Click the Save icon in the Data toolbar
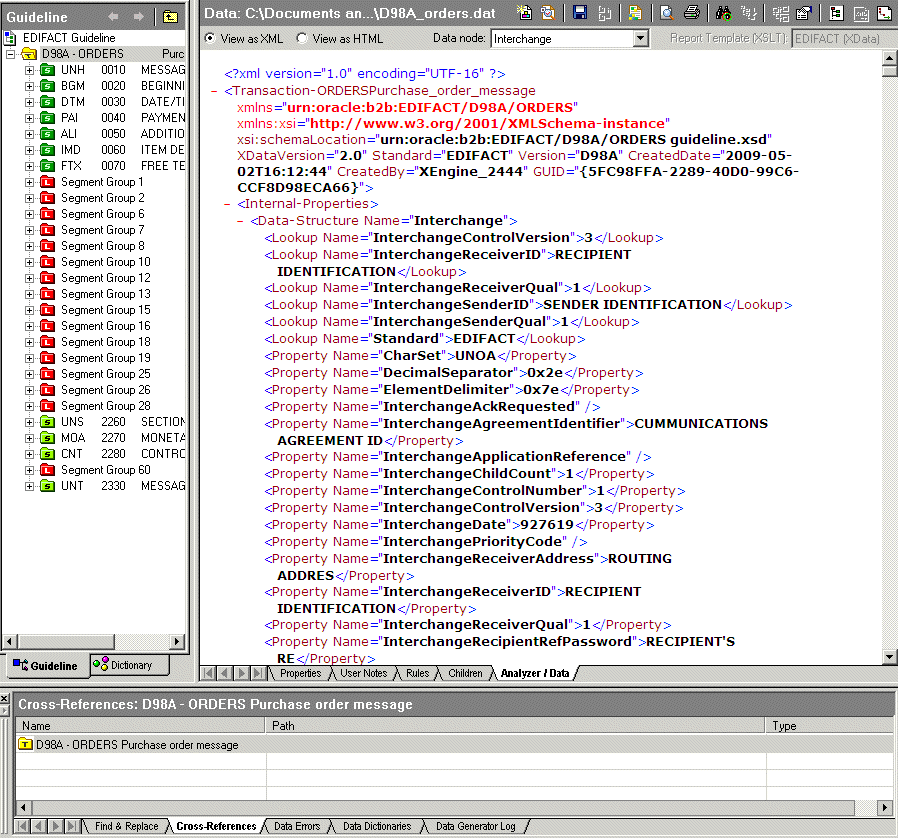Viewport: 898px width, 838px height. pos(577,11)
